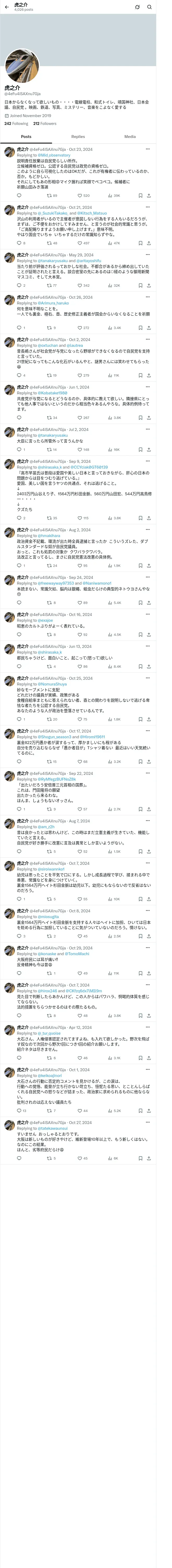Viewport: 172px width, 1568px height.
Task: Go back using the header arrow
Action: point(7,7)
